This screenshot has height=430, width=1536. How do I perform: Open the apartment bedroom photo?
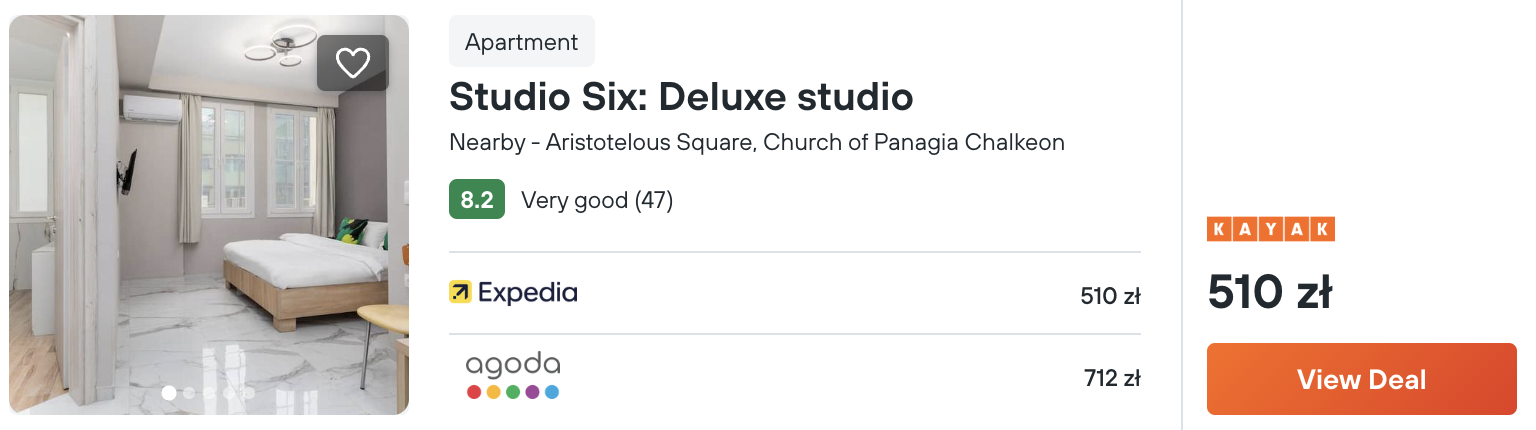(209, 215)
